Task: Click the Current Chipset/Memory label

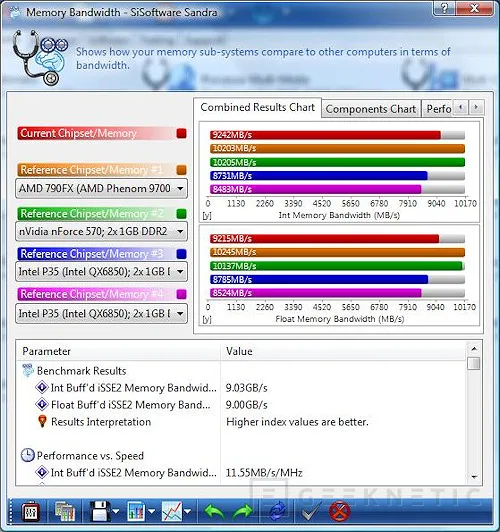Action: 78,133
